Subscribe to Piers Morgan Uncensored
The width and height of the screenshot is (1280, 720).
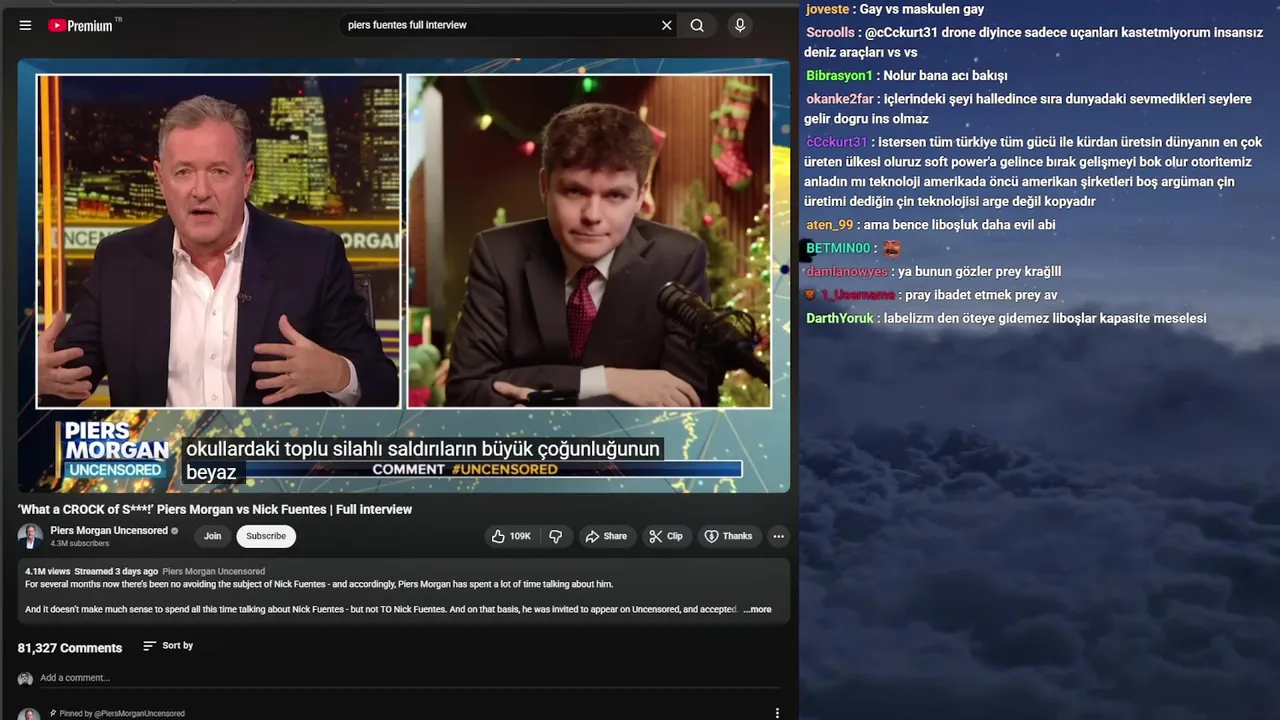266,536
